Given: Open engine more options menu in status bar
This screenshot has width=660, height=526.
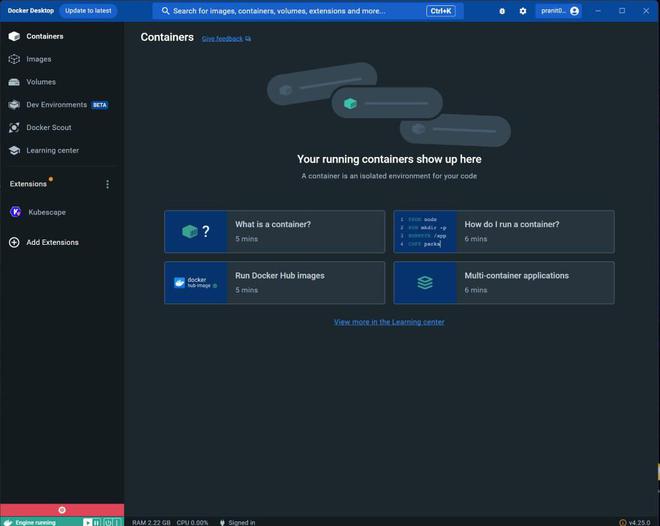Looking at the screenshot, I should coord(117,523).
